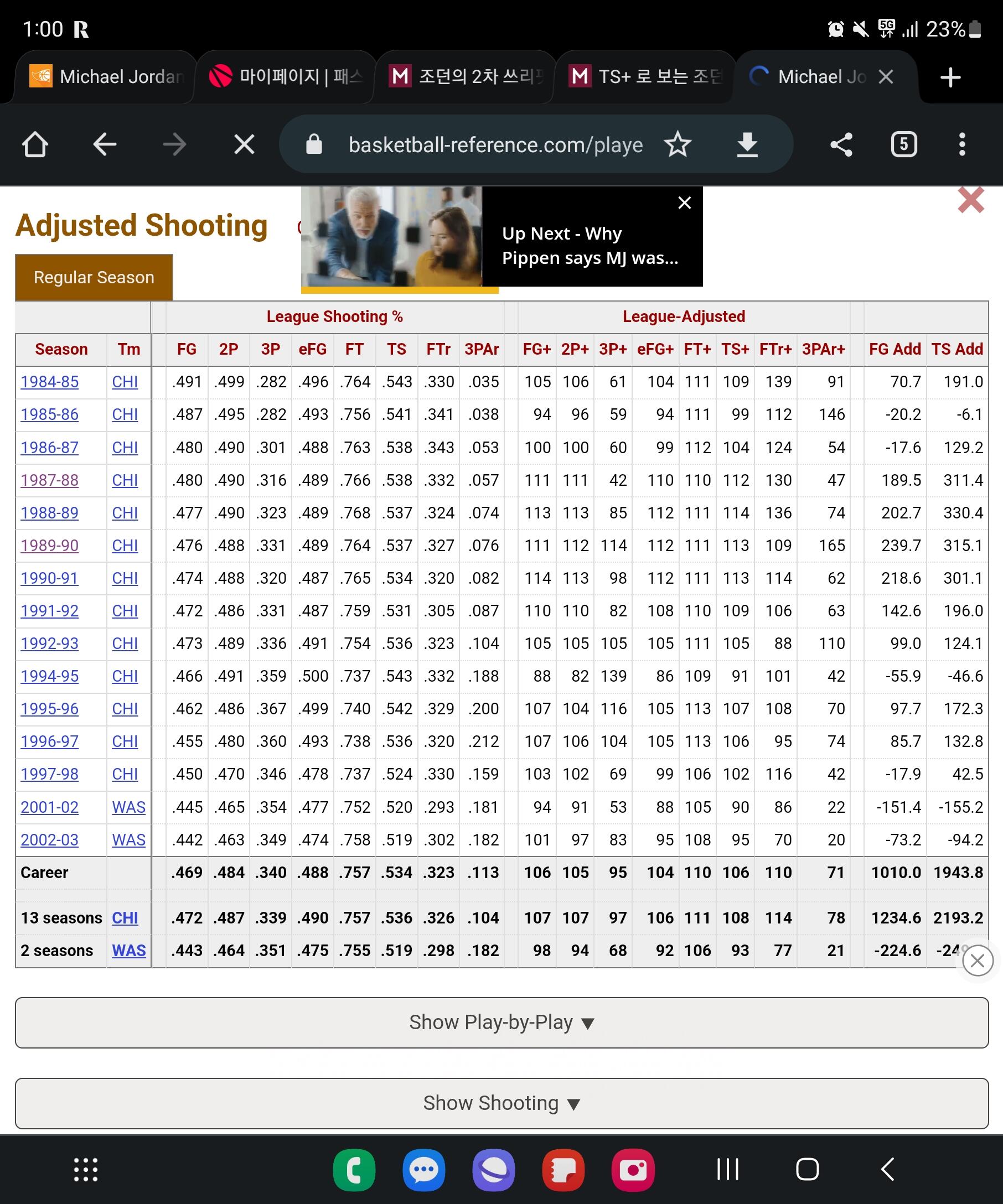
Task: Open the tab switcher showing 5 tabs
Action: tap(904, 144)
